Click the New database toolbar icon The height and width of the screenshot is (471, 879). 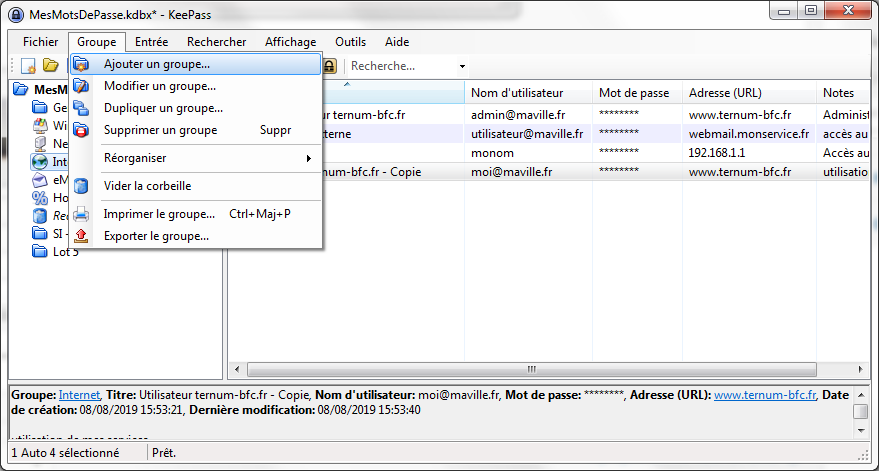click(29, 66)
